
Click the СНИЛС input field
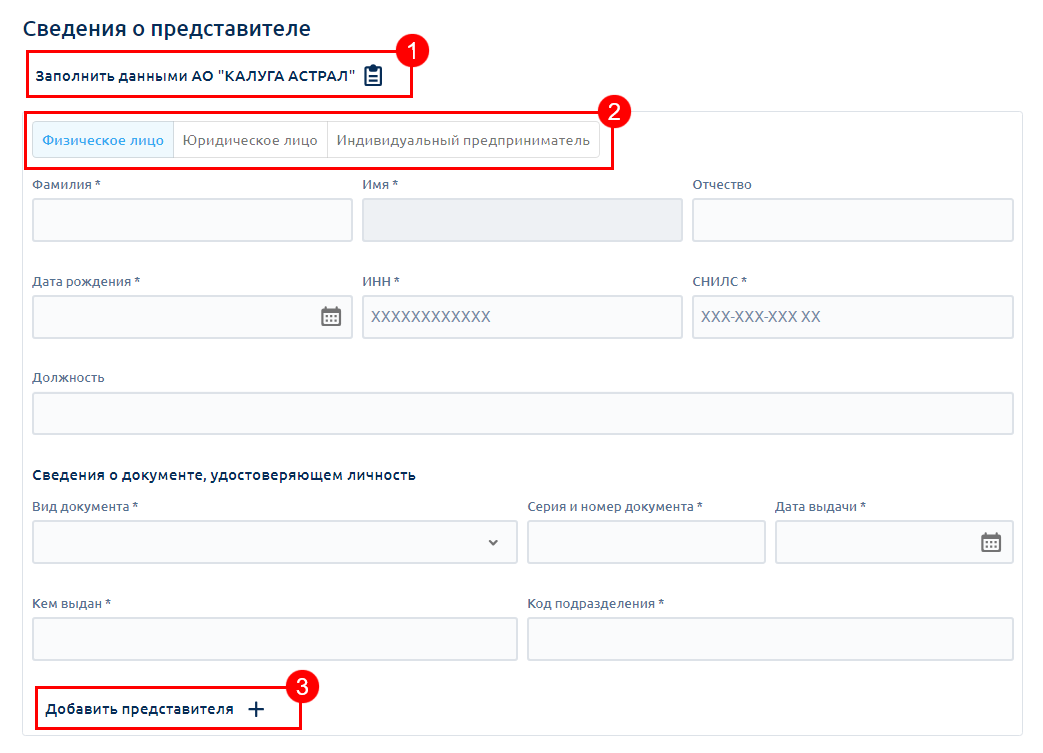coord(852,317)
